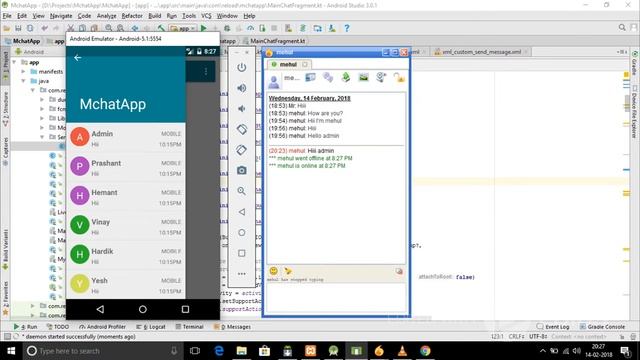Image resolution: width=640 pixels, height=360 pixels.
Task: Open the Terminal tool window
Action: [x=189, y=327]
